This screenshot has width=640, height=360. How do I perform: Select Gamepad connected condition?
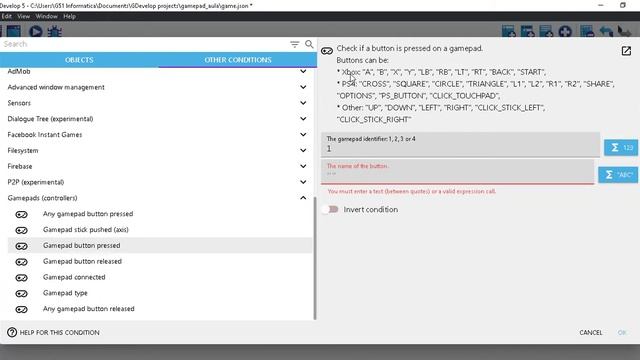point(160,277)
